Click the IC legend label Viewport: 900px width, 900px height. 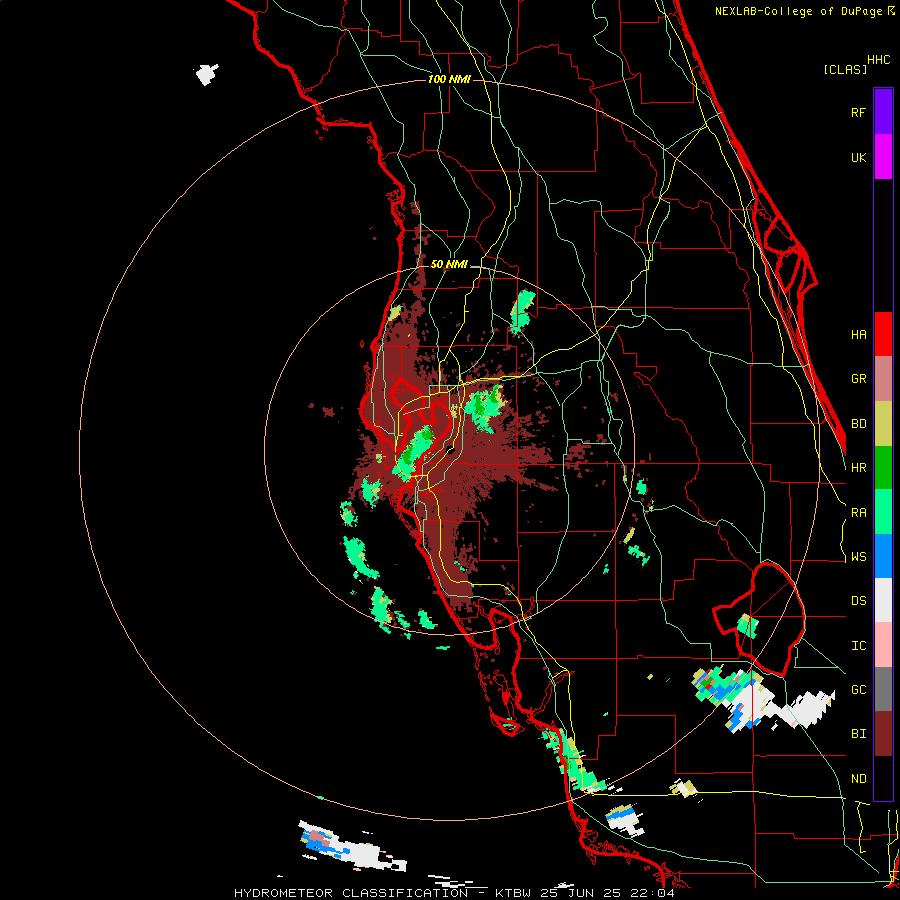click(x=858, y=646)
